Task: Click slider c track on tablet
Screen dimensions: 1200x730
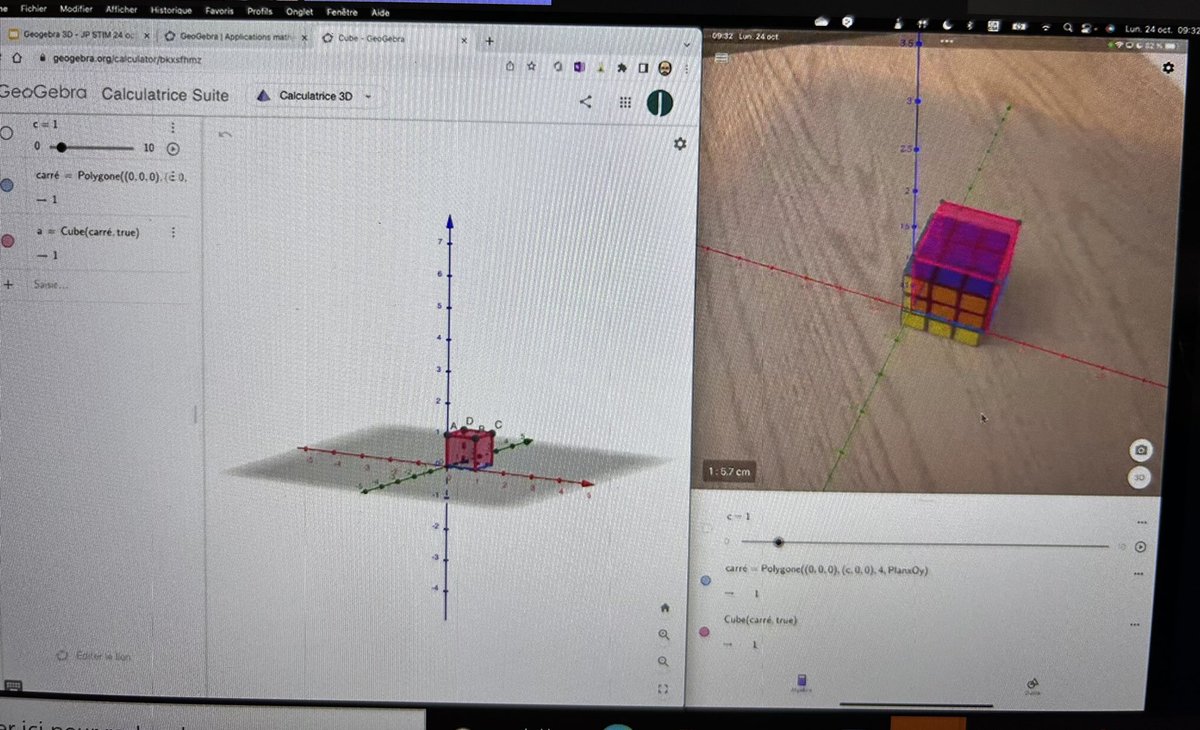Action: click(x=925, y=544)
